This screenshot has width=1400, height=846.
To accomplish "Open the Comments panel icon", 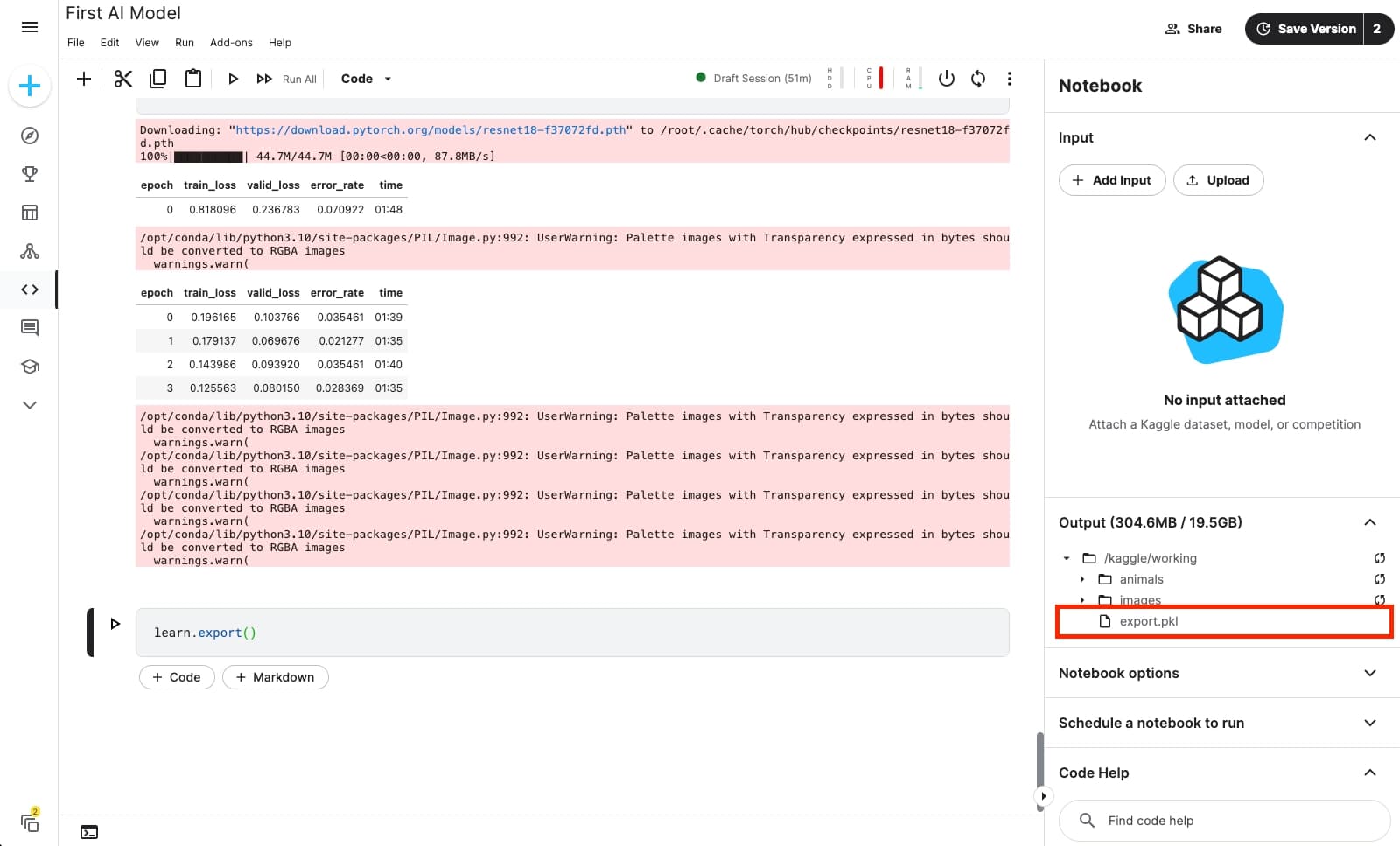I will 29,327.
